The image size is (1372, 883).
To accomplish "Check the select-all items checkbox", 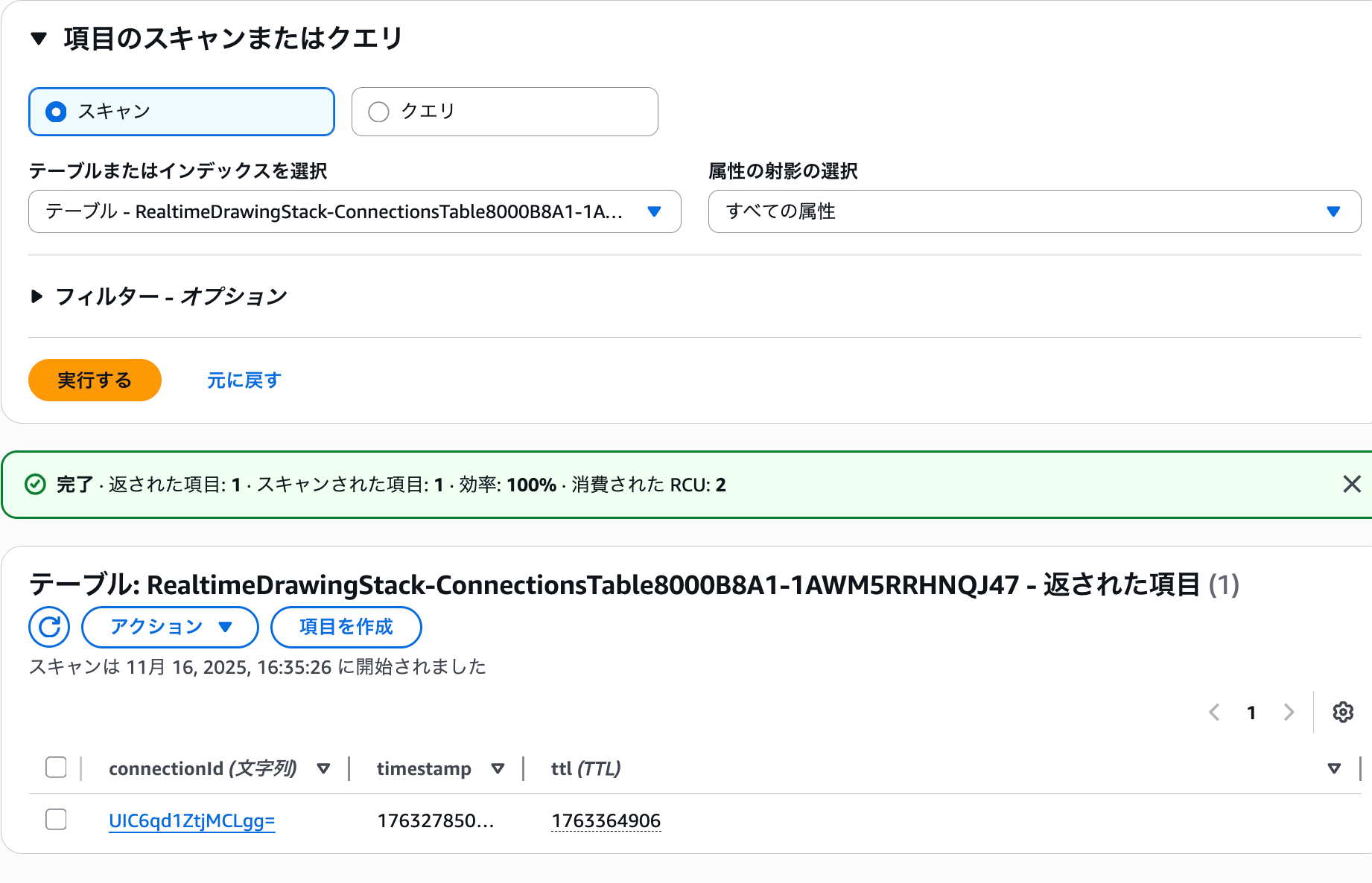I will point(56,767).
